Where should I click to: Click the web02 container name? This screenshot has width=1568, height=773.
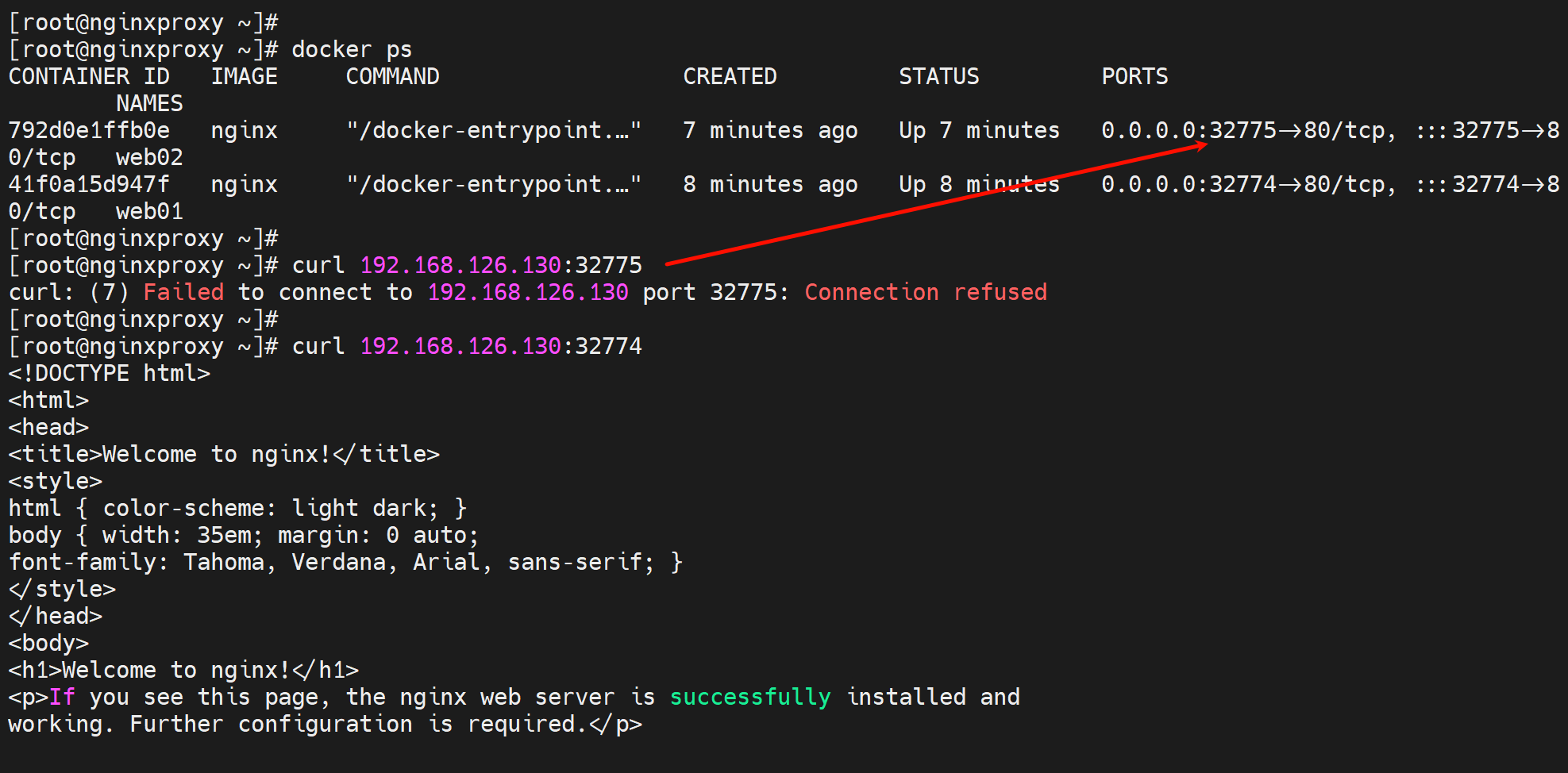(149, 157)
